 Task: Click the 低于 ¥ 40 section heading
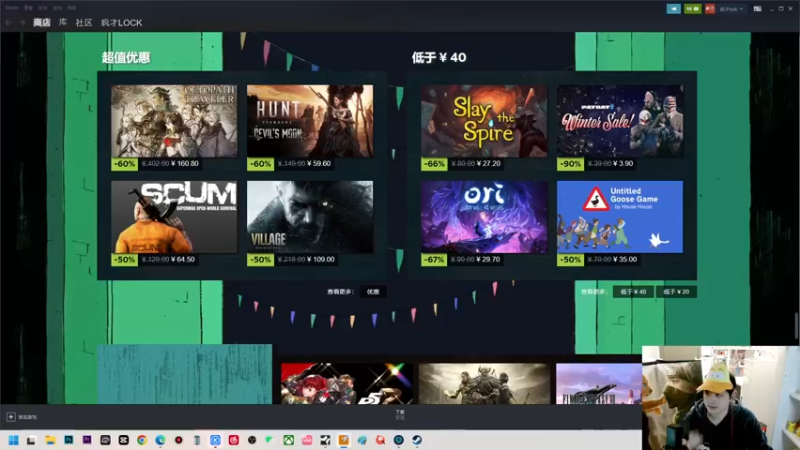(x=439, y=57)
